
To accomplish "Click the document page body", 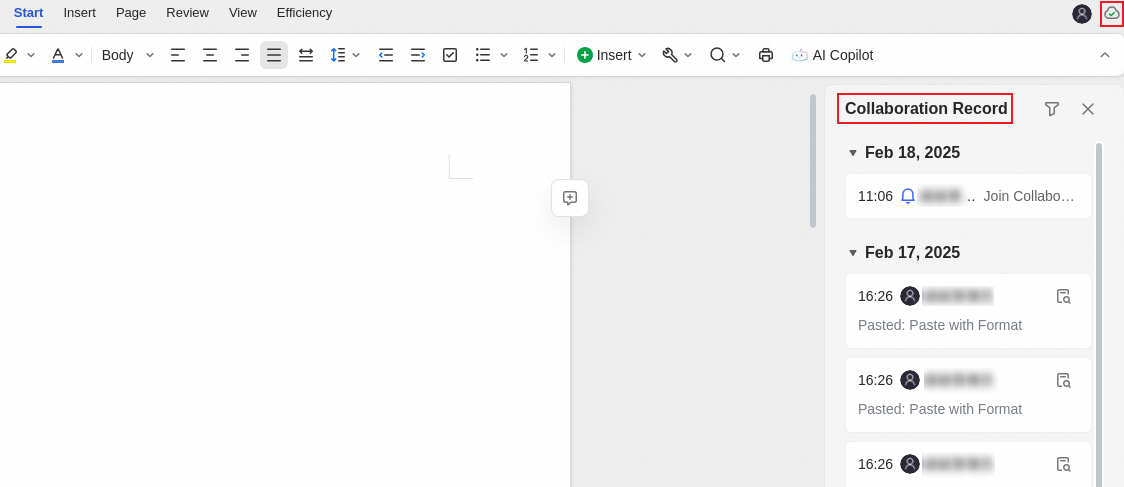I will [285, 285].
